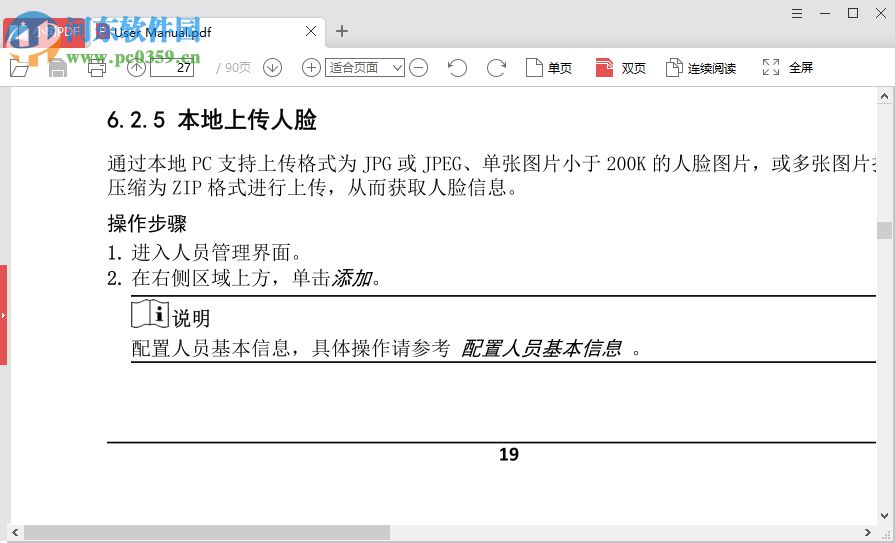This screenshot has height=543, width=895.
Task: Click the vertical scrollbar thumb
Action: coord(884,231)
